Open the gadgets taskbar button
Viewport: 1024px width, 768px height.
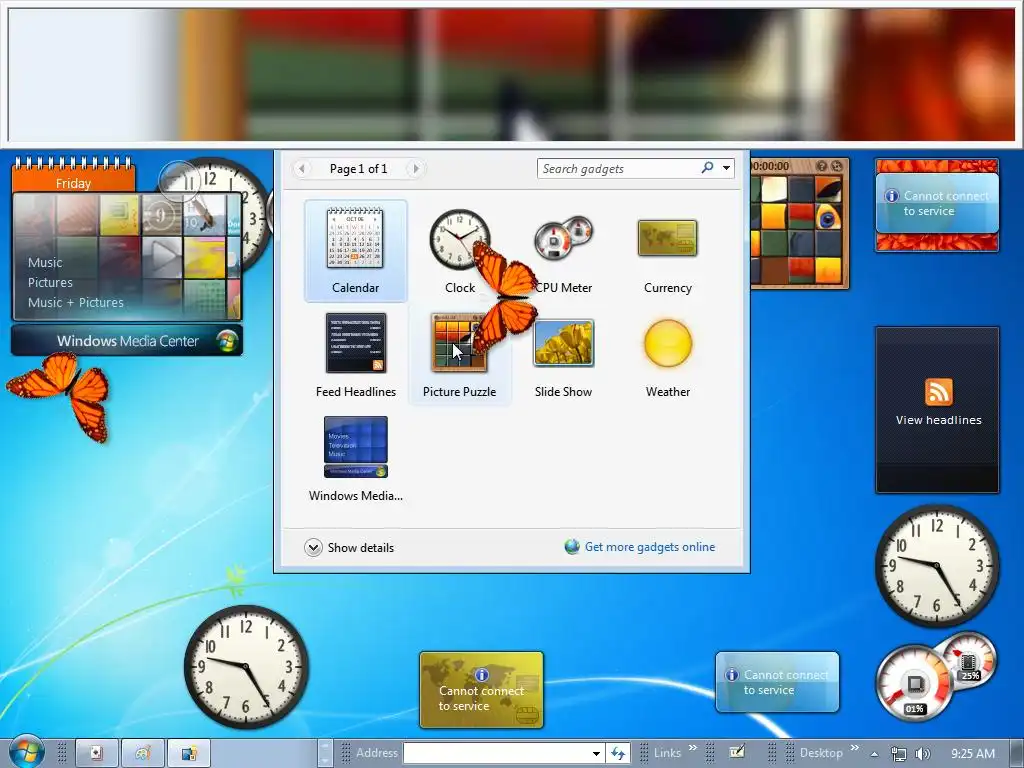click(189, 753)
